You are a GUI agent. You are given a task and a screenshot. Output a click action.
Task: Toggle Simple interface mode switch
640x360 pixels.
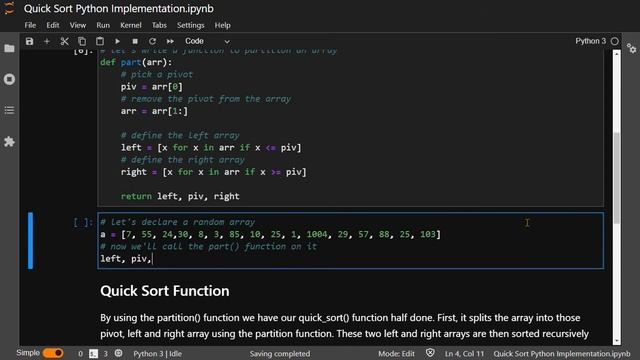(x=53, y=353)
